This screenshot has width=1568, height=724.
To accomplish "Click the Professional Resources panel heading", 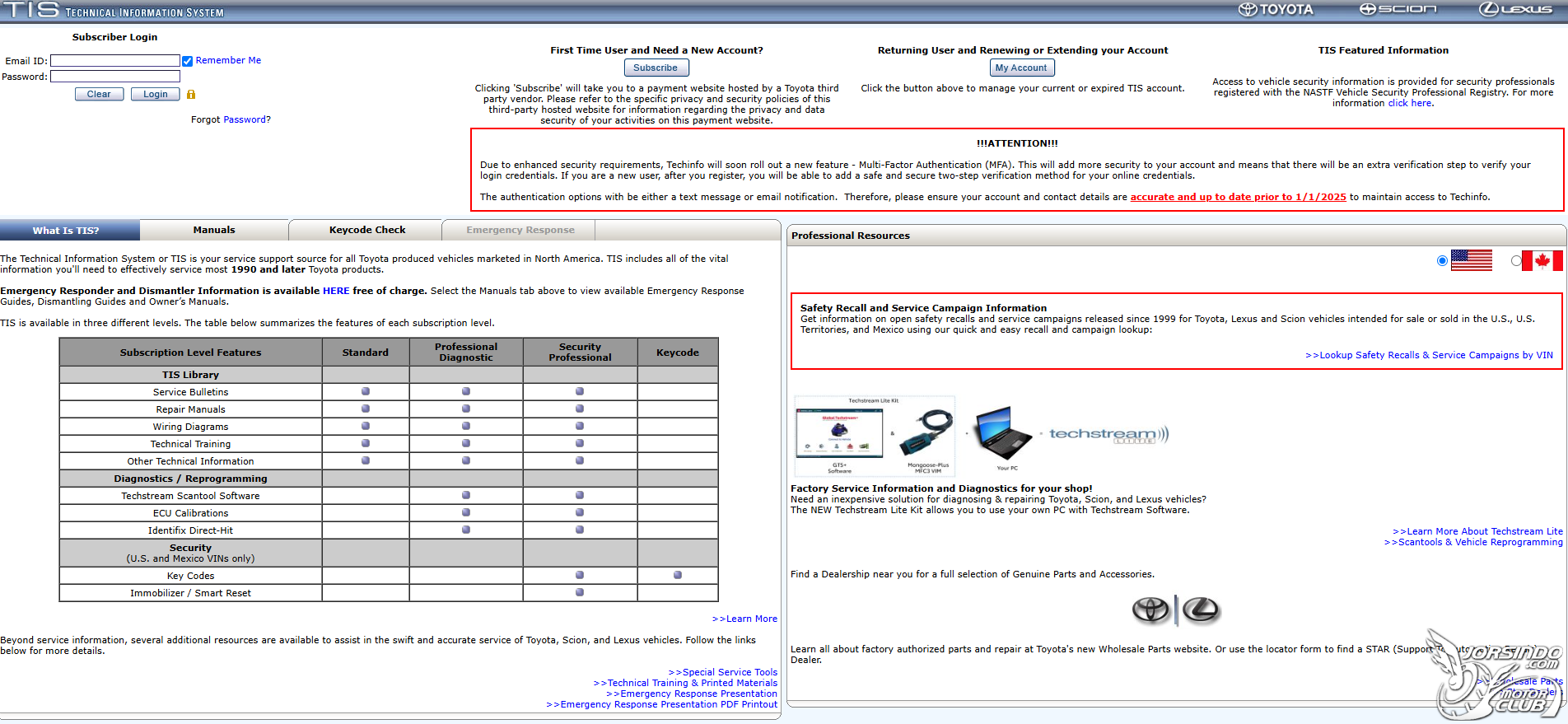I will point(851,236).
